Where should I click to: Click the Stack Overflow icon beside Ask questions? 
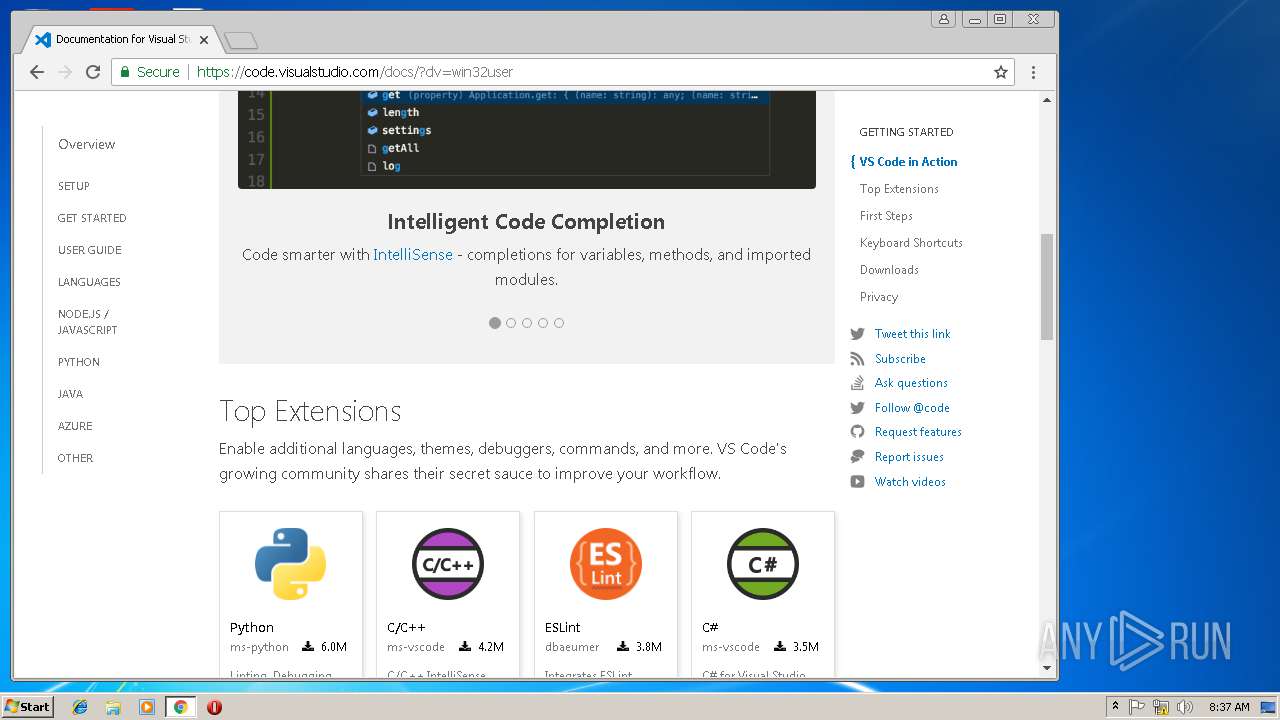857,383
